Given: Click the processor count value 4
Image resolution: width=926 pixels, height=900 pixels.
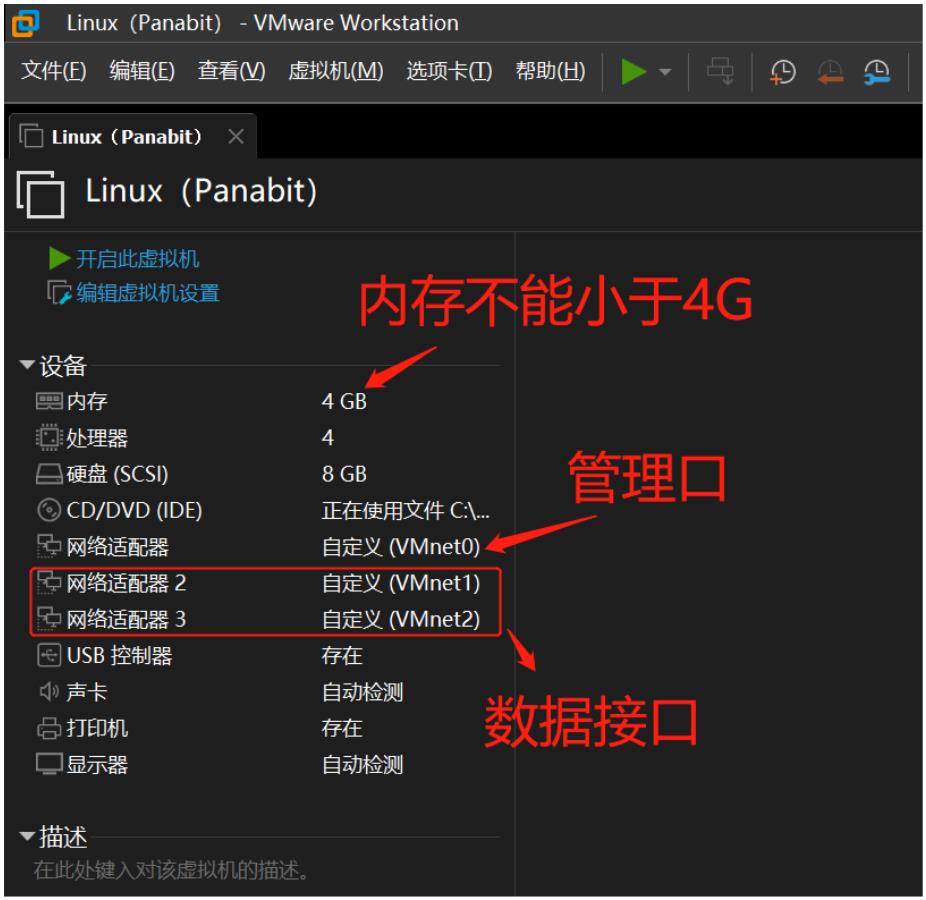Looking at the screenshot, I should click(328, 438).
